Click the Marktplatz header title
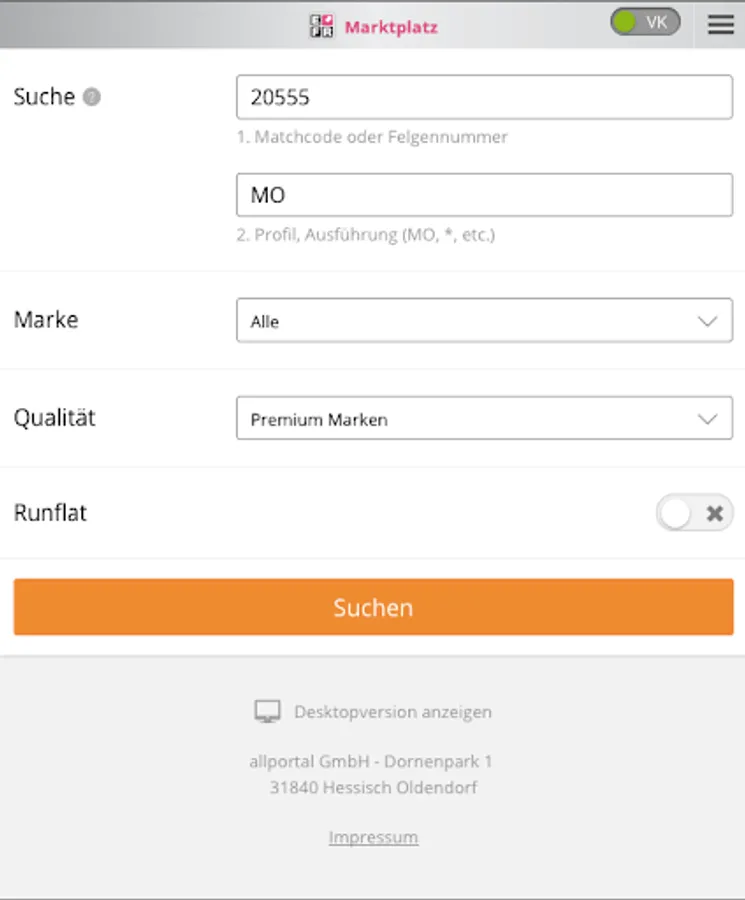Viewport: 745px width, 900px height. point(391,27)
